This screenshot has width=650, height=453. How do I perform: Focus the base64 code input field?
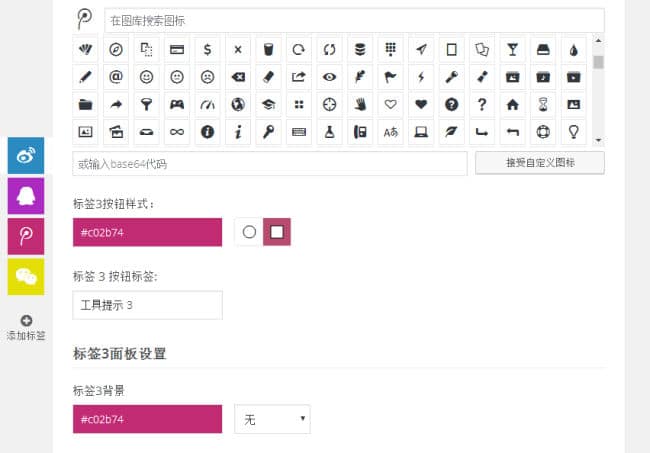270,164
